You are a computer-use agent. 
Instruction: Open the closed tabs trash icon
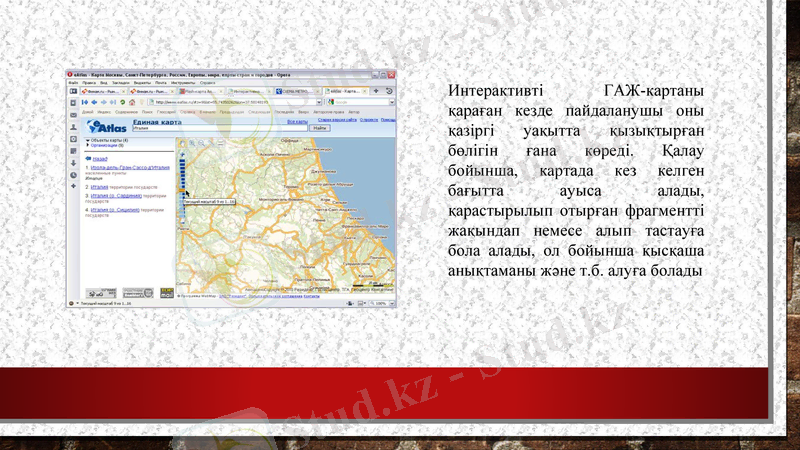[x=389, y=91]
